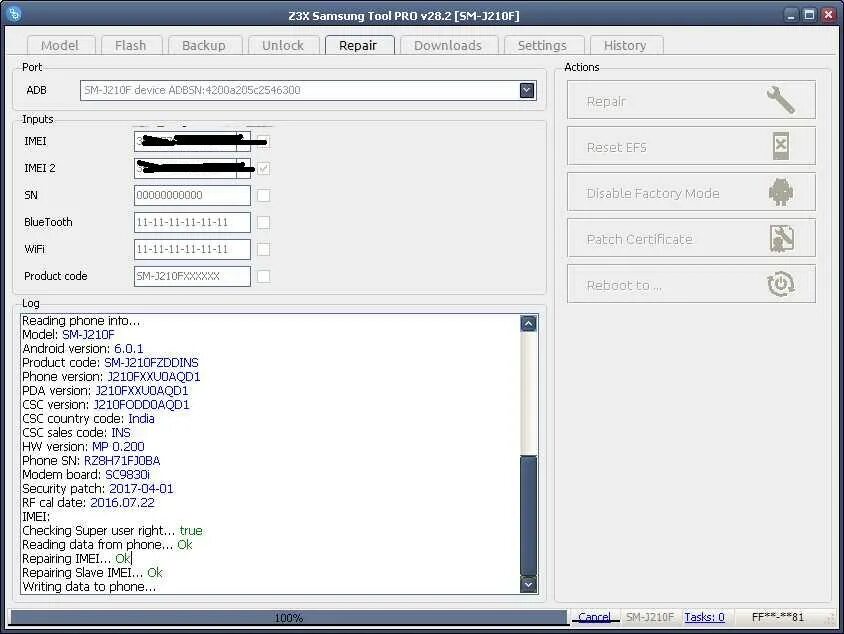Click the FF**-**81 status bar text
Image resolution: width=844 pixels, height=634 pixels.
777,617
